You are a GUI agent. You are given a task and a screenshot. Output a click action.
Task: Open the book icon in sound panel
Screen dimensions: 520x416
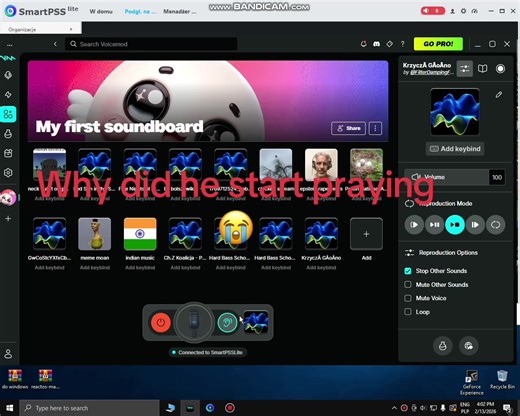pyautogui.click(x=482, y=69)
